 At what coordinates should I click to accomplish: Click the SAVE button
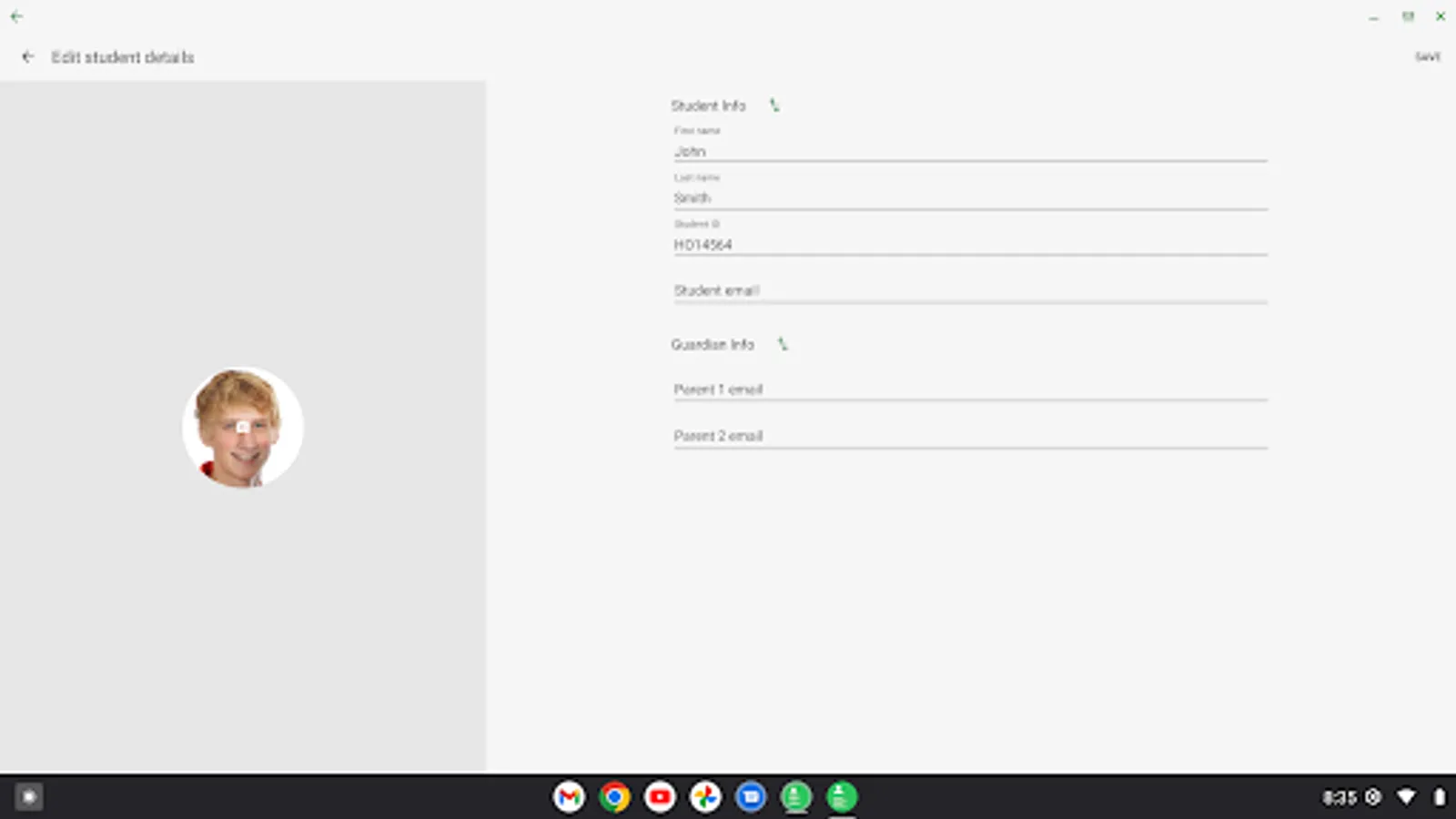1429,56
